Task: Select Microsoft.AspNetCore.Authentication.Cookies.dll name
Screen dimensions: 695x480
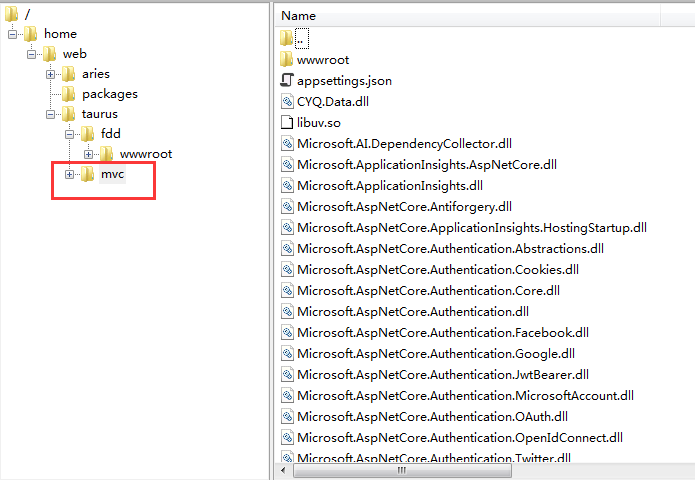Action: pyautogui.click(x=438, y=270)
